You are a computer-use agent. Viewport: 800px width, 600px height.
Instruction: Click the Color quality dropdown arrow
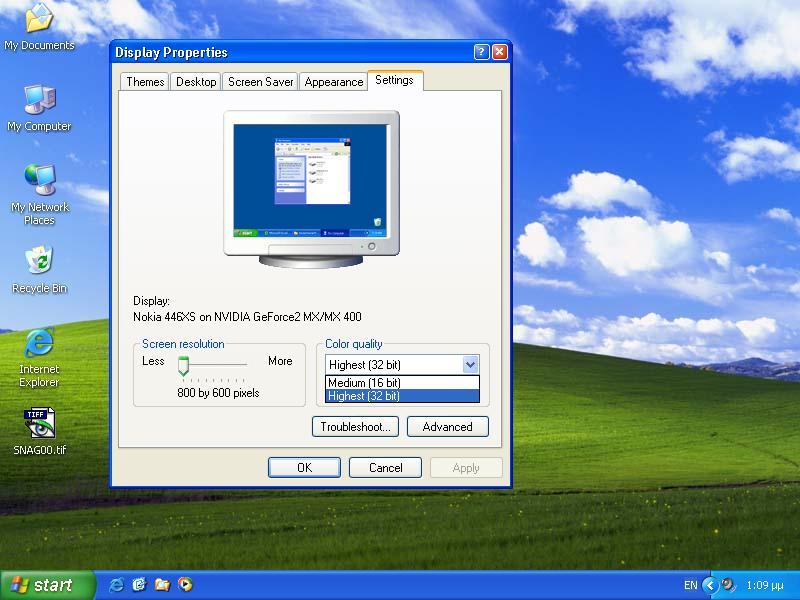click(x=470, y=365)
